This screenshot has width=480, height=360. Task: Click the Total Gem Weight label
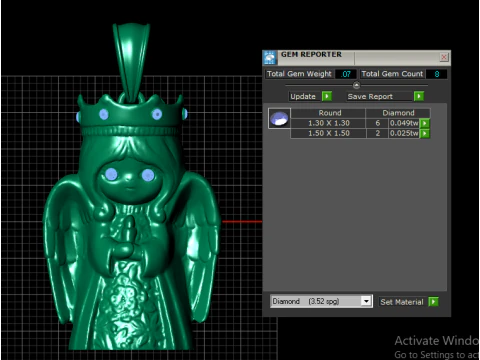point(299,74)
